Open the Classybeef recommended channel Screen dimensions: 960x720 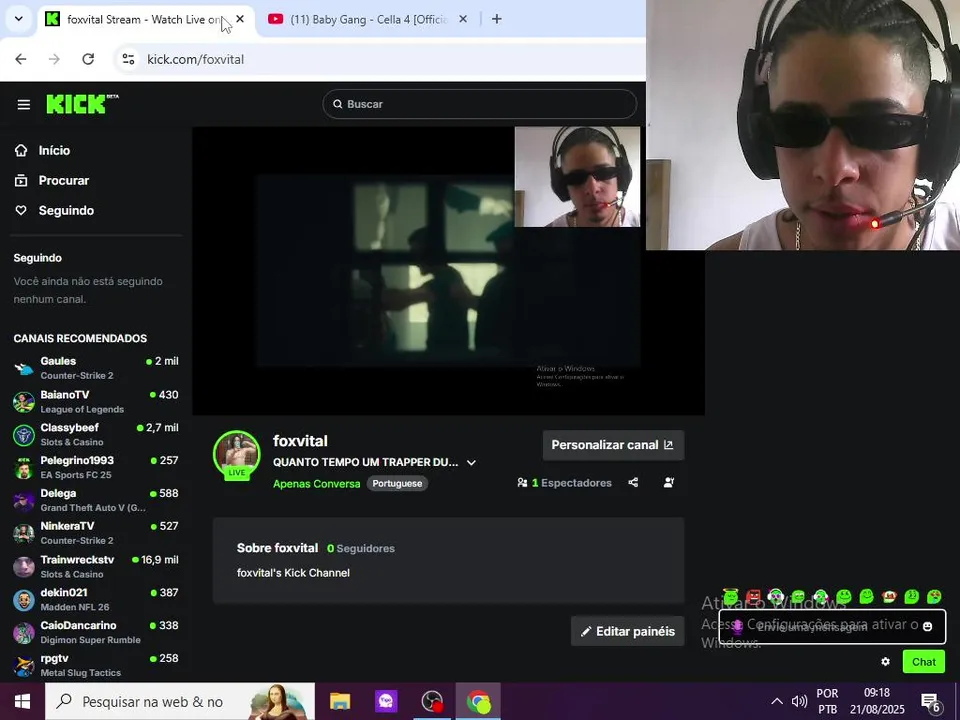pos(96,435)
